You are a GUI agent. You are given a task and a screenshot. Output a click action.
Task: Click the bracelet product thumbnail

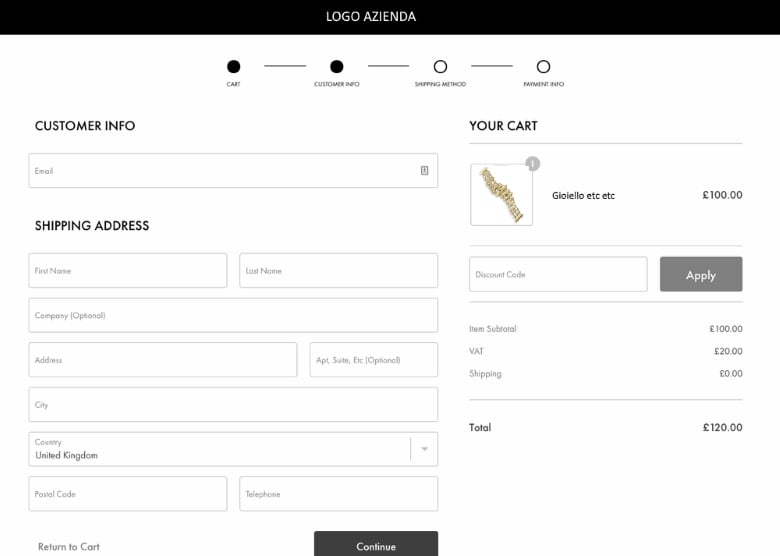tap(501, 194)
